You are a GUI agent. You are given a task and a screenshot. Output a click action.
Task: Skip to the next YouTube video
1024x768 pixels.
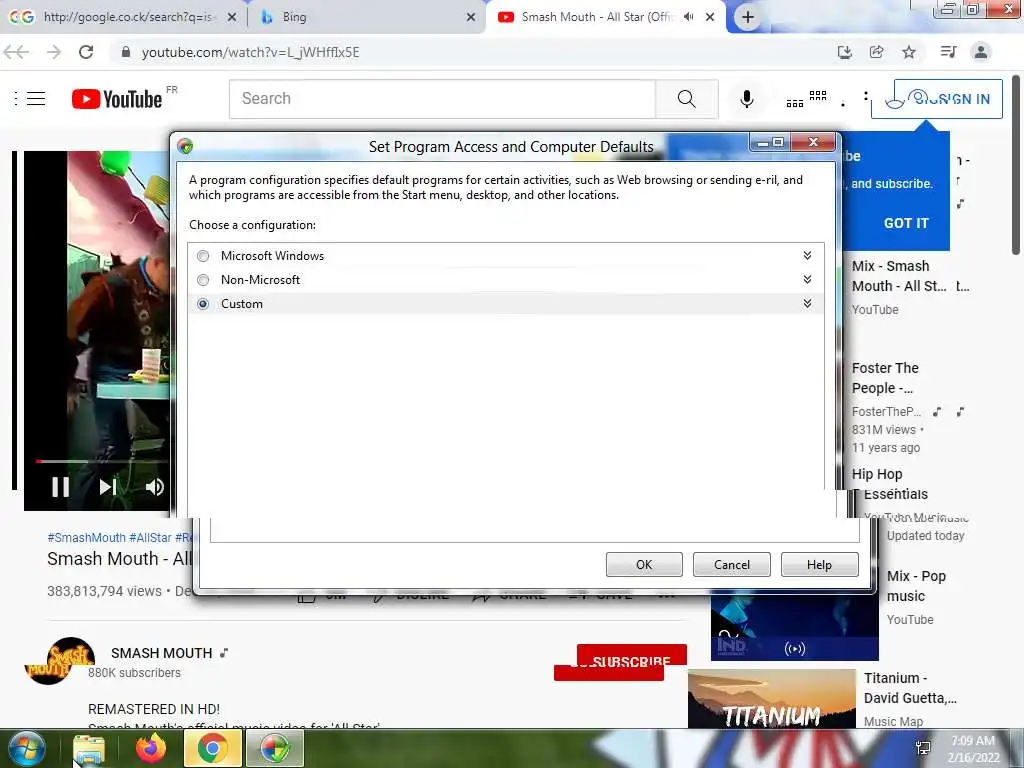(108, 487)
